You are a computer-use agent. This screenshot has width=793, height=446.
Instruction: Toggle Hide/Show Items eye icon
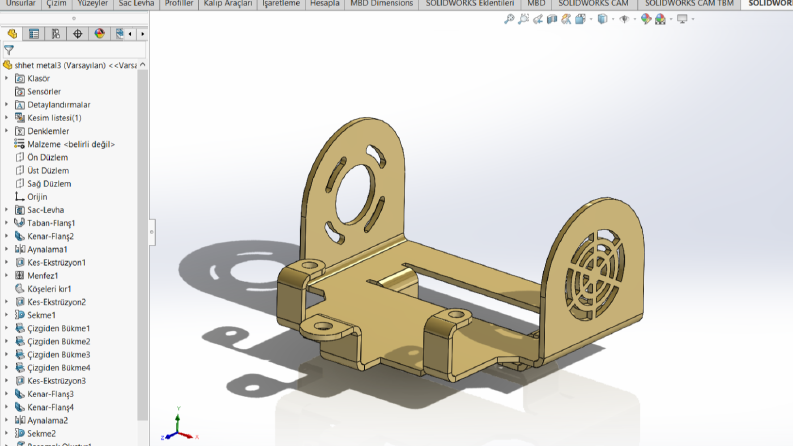625,19
